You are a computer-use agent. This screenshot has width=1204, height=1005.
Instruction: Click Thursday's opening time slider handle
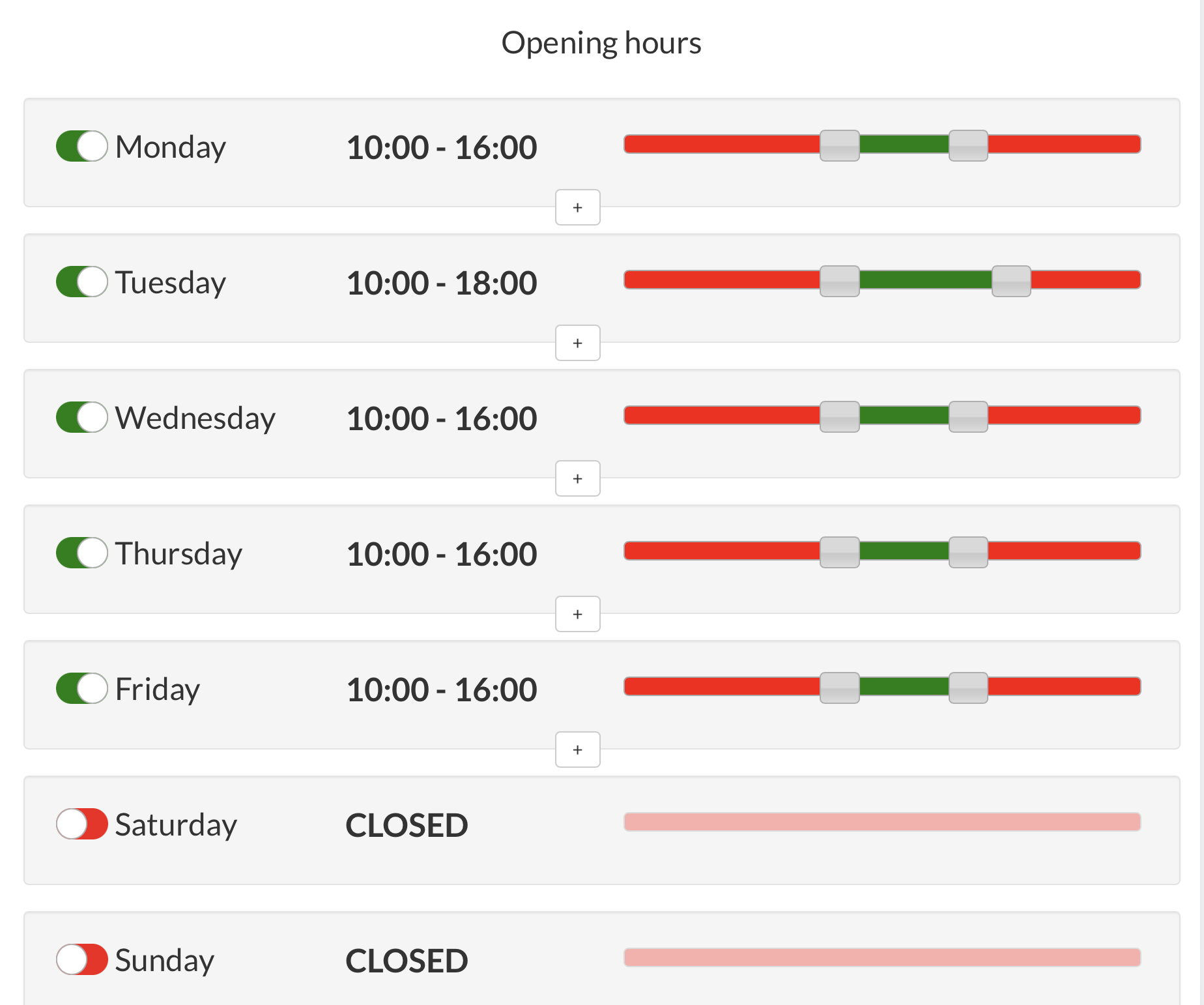coord(839,552)
